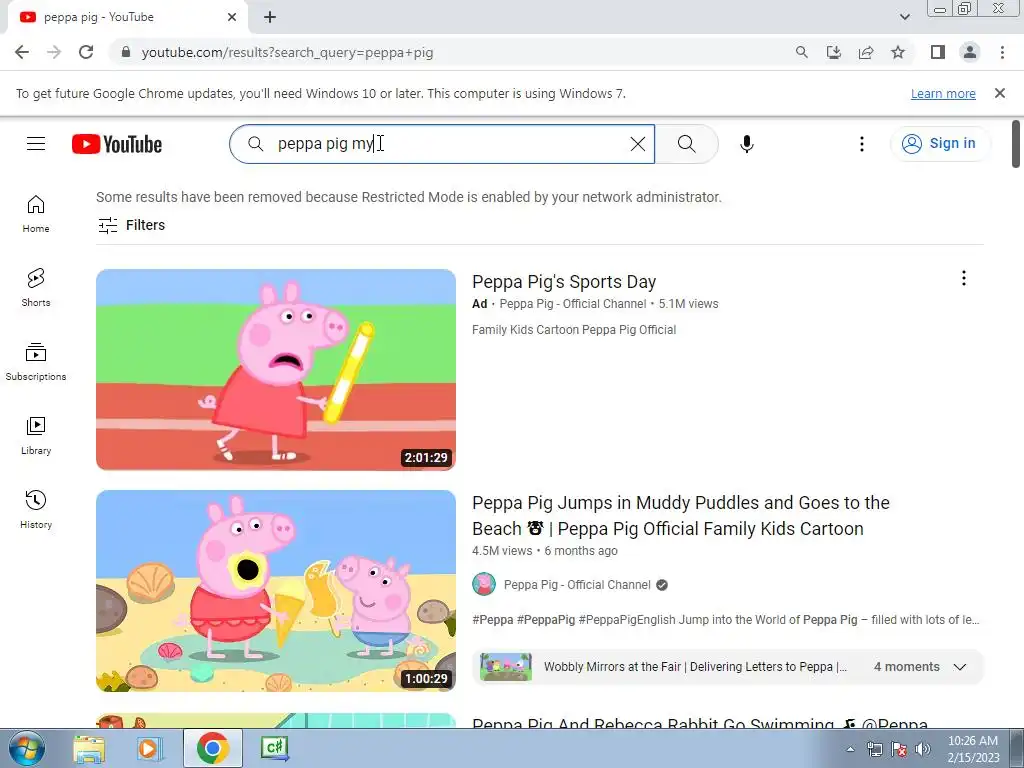Submit search with magnifier button
Viewport: 1024px width, 768px height.
tap(686, 144)
